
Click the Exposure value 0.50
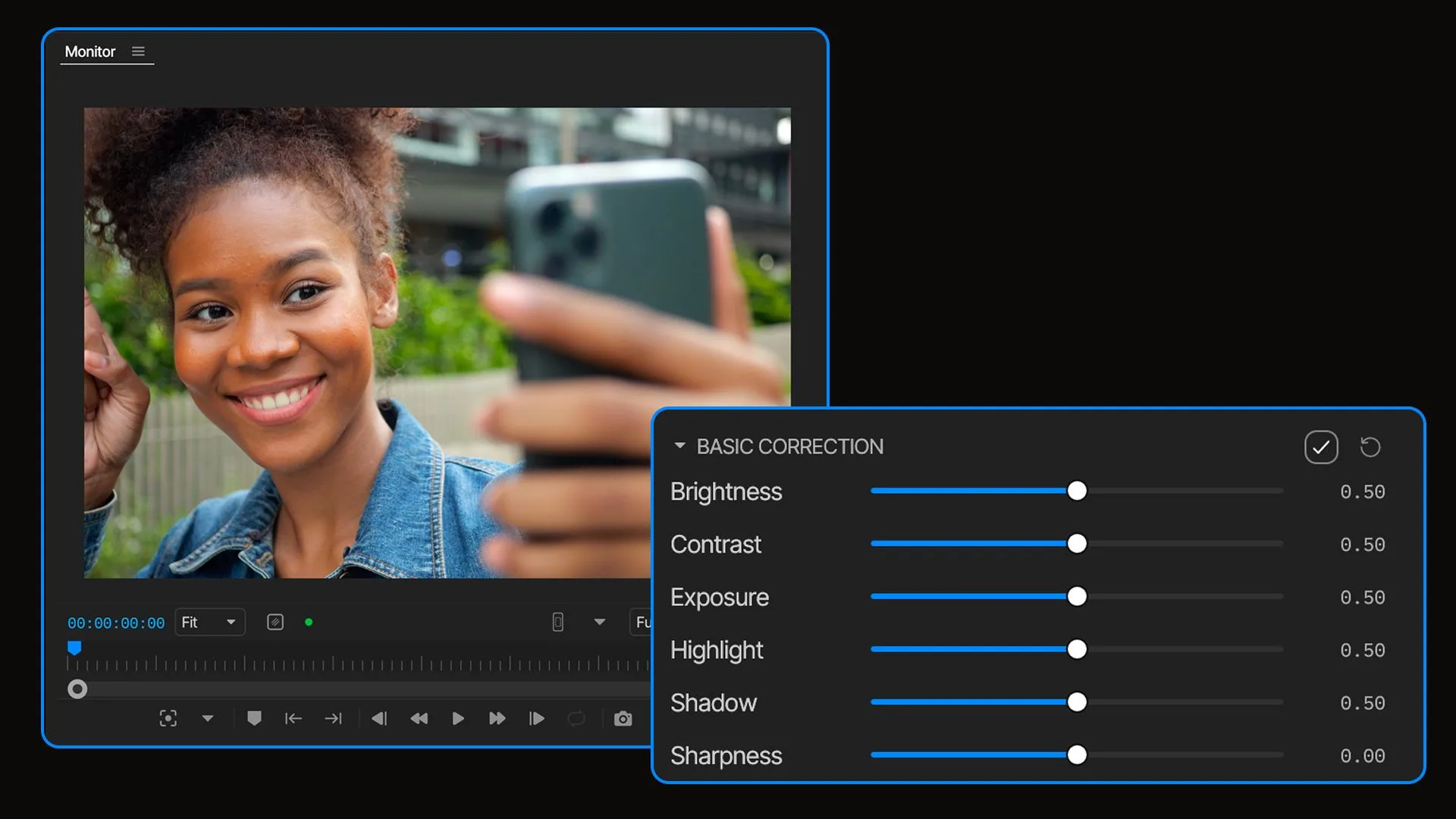(1363, 598)
